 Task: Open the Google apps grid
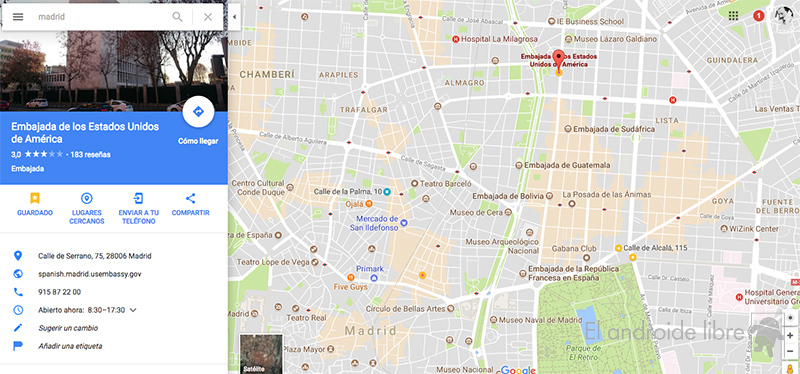[x=733, y=16]
